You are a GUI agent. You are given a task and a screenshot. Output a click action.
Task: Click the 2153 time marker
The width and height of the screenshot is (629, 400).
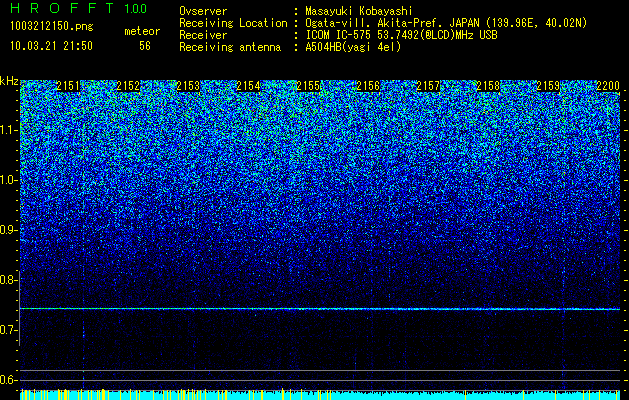tap(188, 86)
